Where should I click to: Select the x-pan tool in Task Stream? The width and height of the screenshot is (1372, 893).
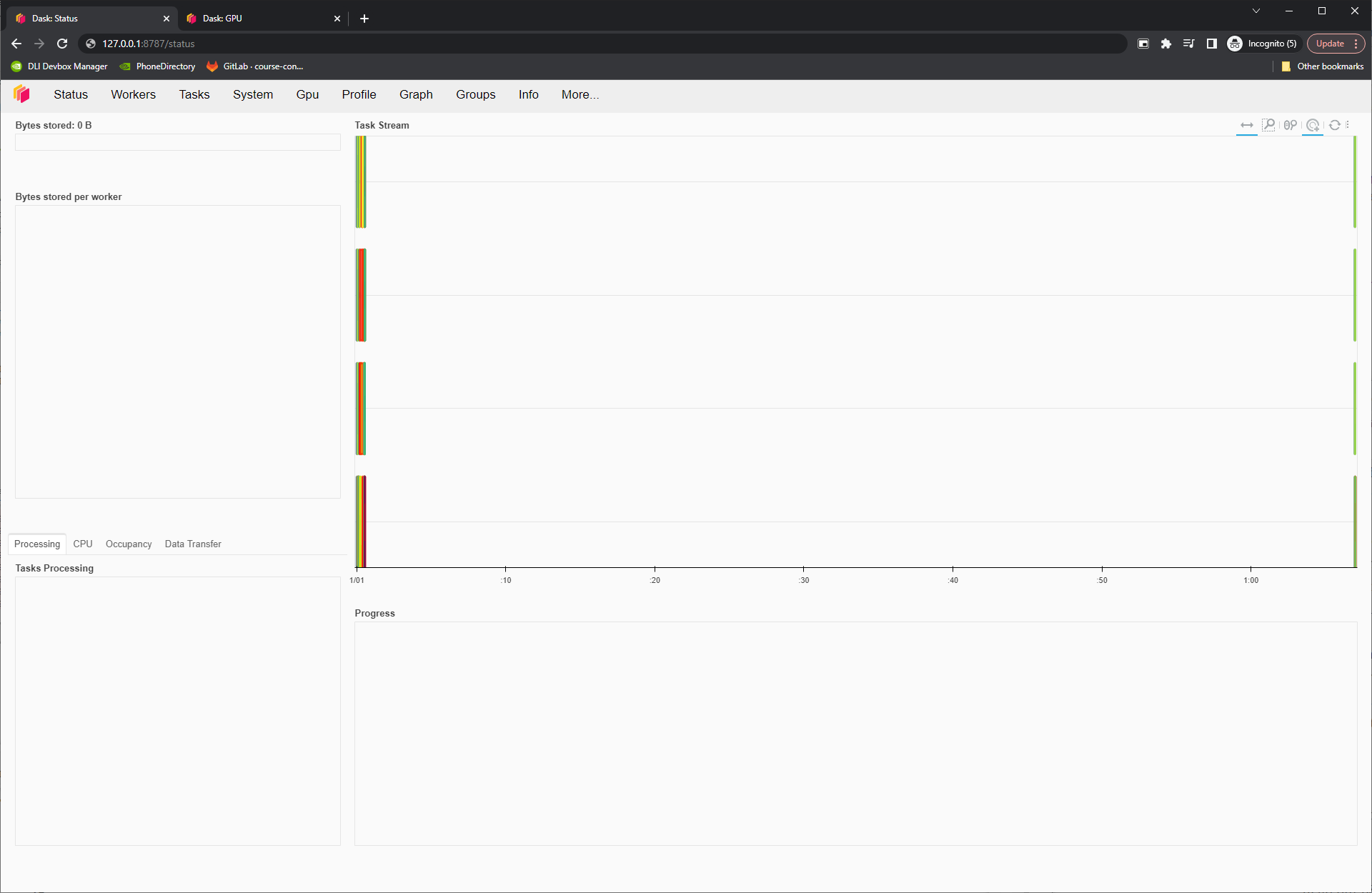click(1246, 125)
